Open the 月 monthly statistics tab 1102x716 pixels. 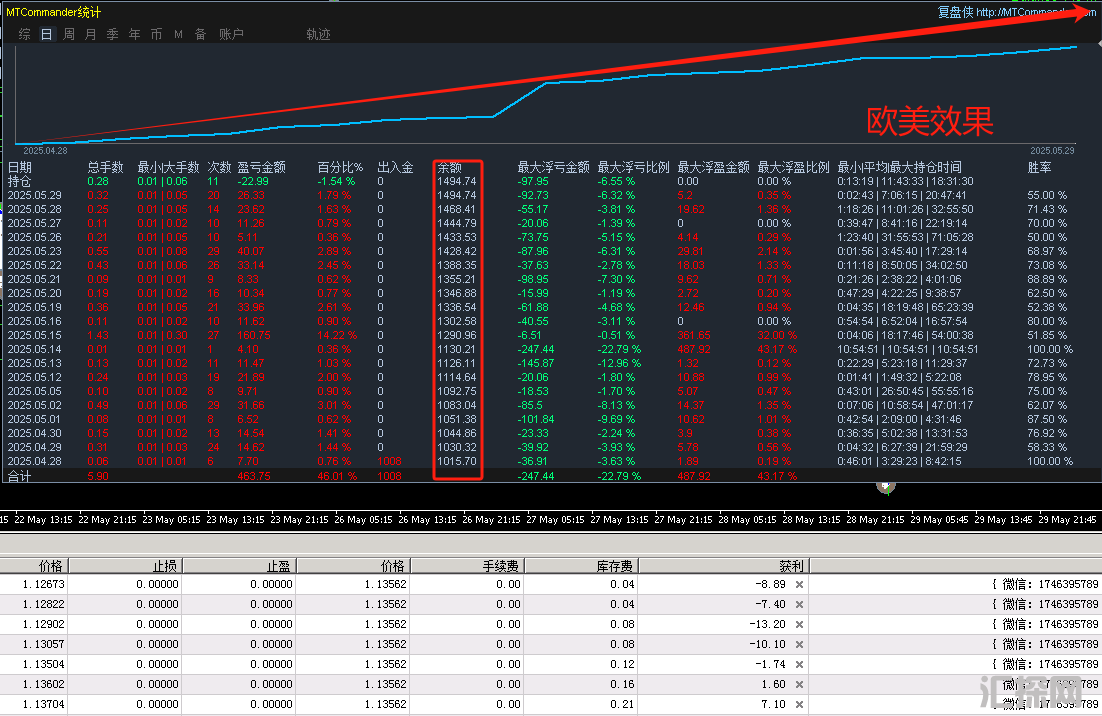[91, 34]
